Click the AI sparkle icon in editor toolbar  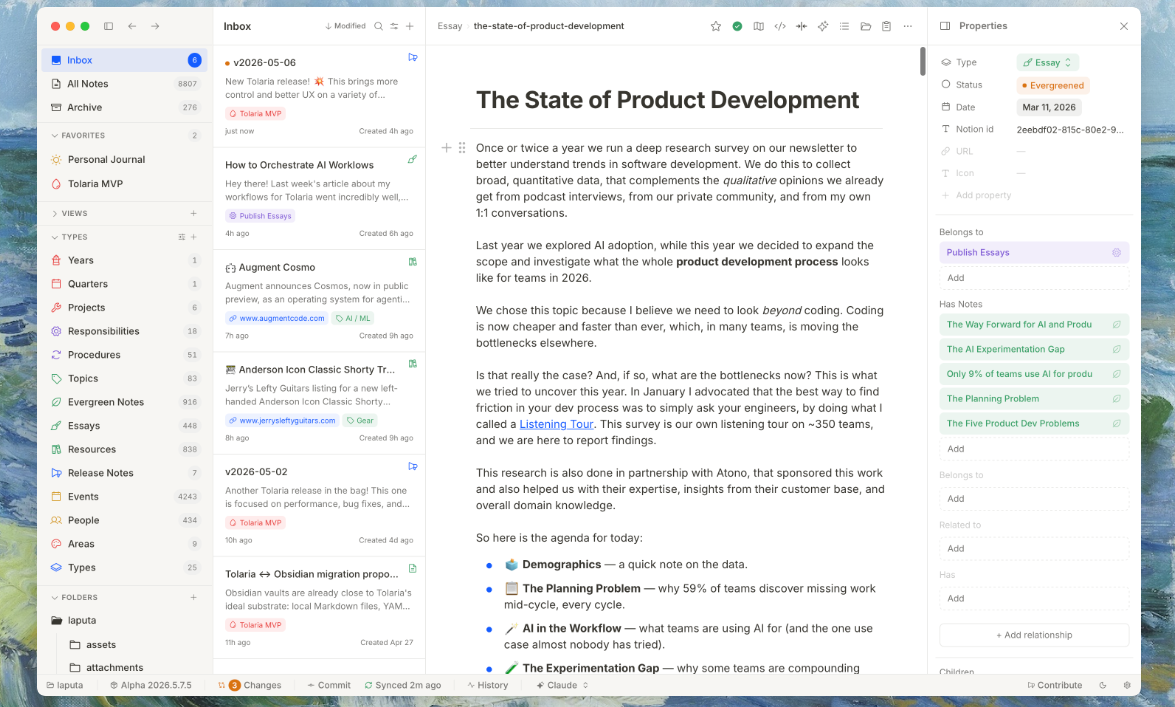click(823, 26)
